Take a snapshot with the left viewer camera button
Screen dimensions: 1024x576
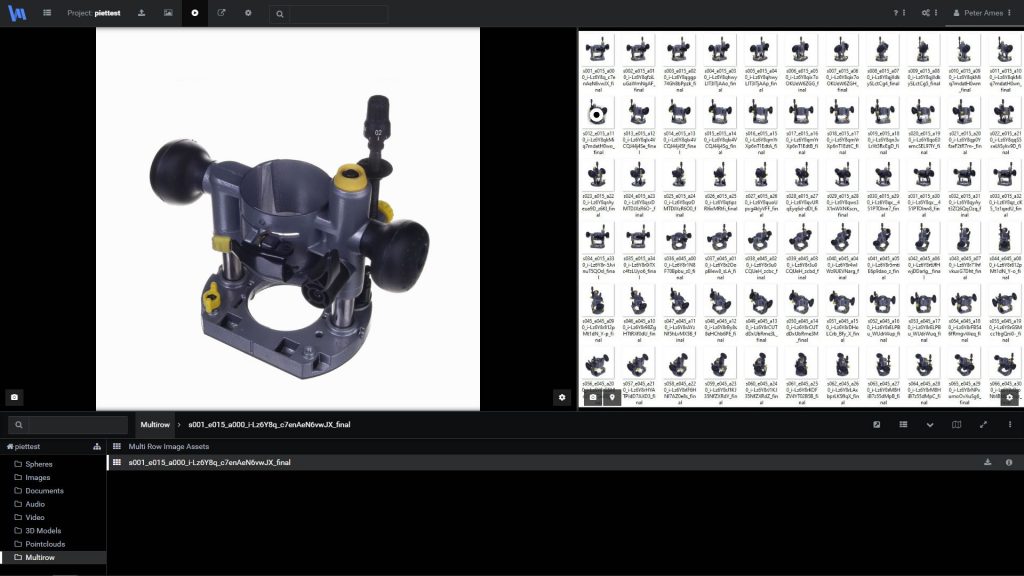(x=14, y=397)
